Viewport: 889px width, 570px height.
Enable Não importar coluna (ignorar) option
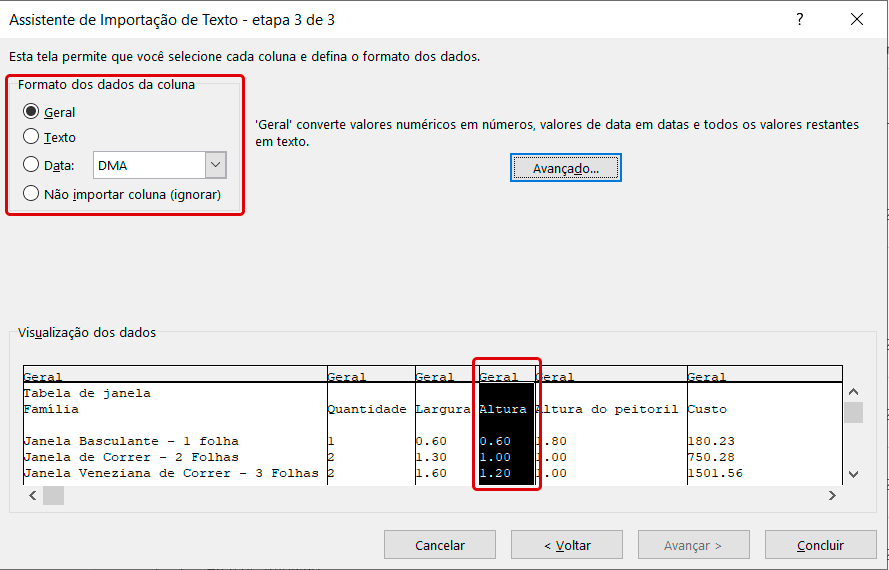pos(32,194)
